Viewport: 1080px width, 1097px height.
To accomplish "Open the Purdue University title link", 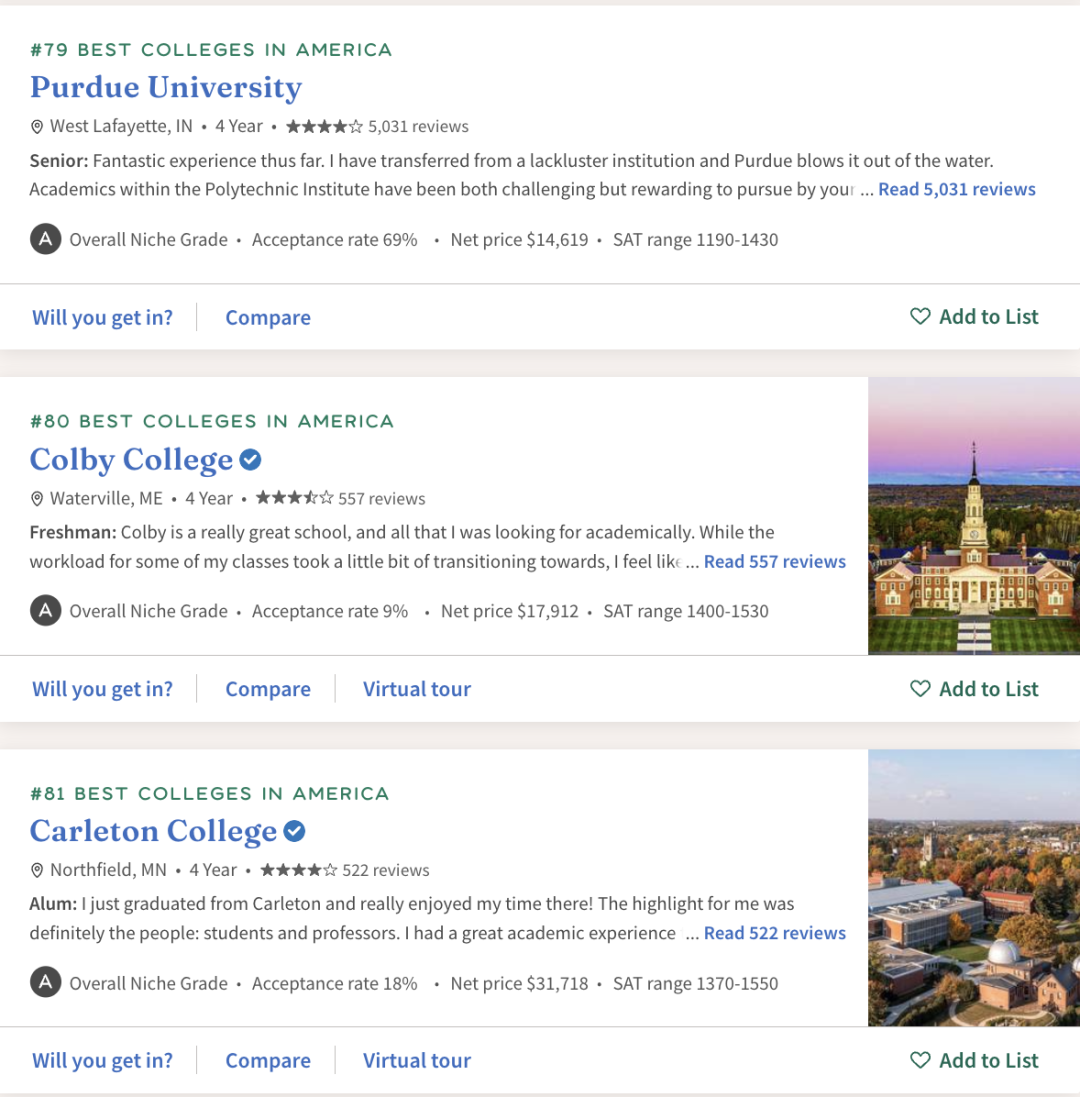I will click(x=166, y=88).
